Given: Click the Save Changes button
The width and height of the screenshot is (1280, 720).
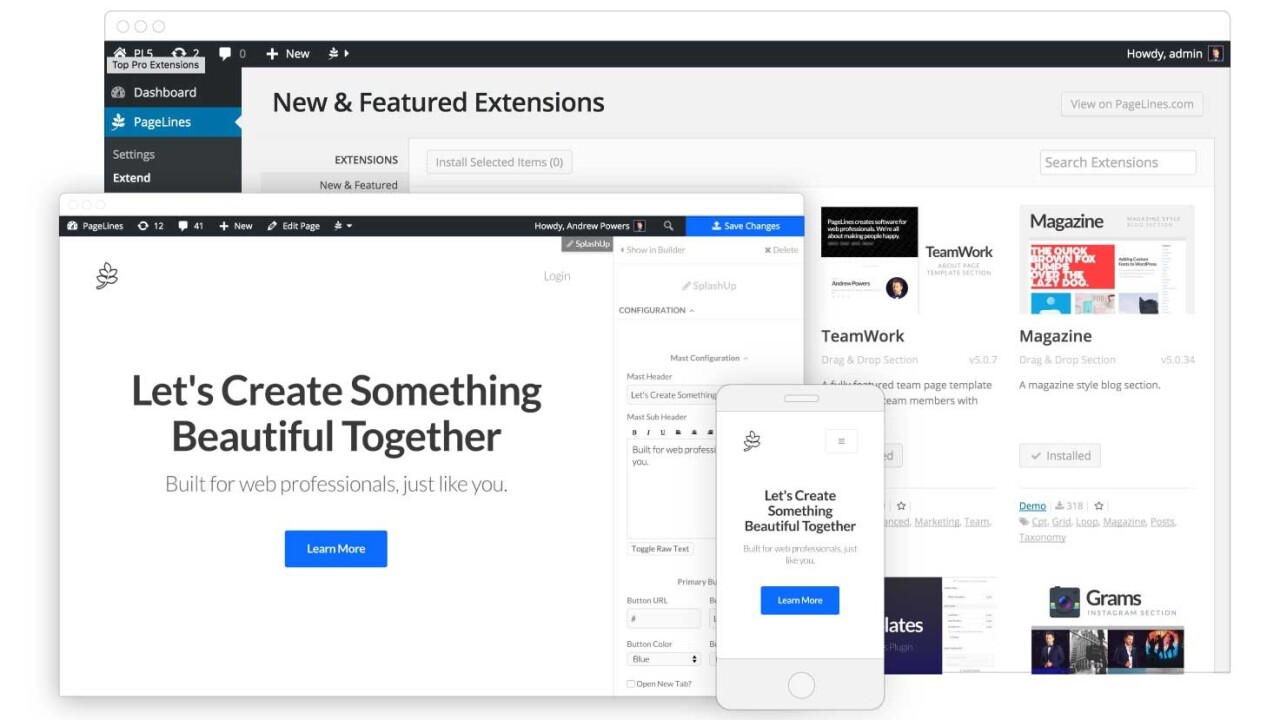Looking at the screenshot, I should (x=745, y=226).
